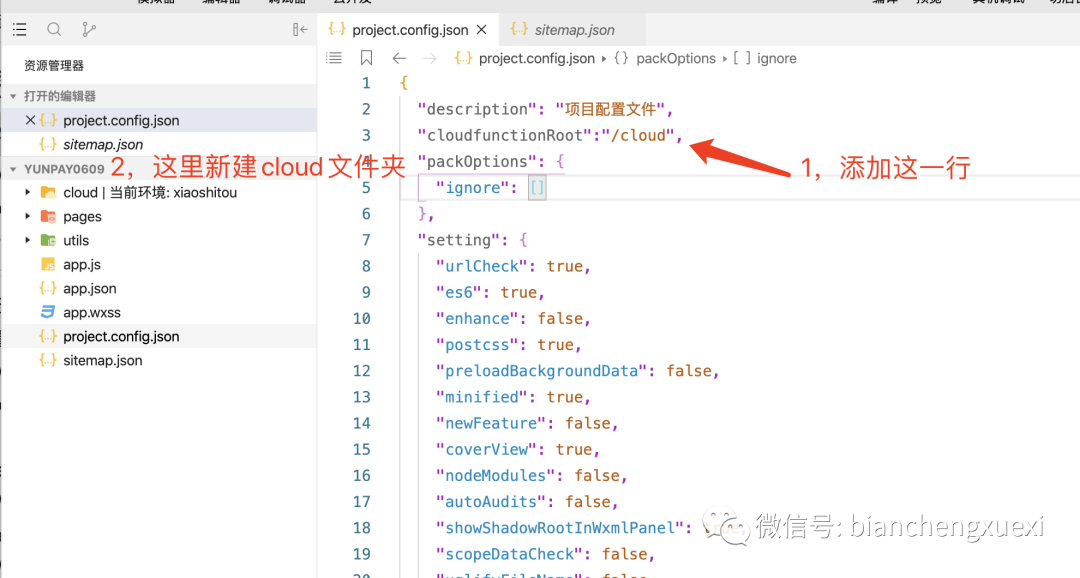Click the "urlCheck" setting key

click(481, 266)
